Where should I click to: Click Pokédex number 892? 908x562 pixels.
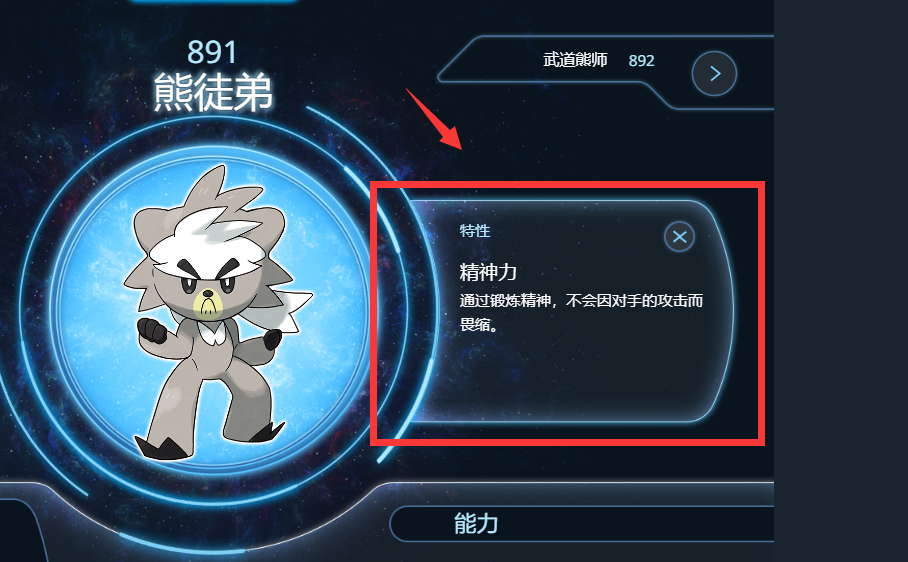[x=641, y=61]
